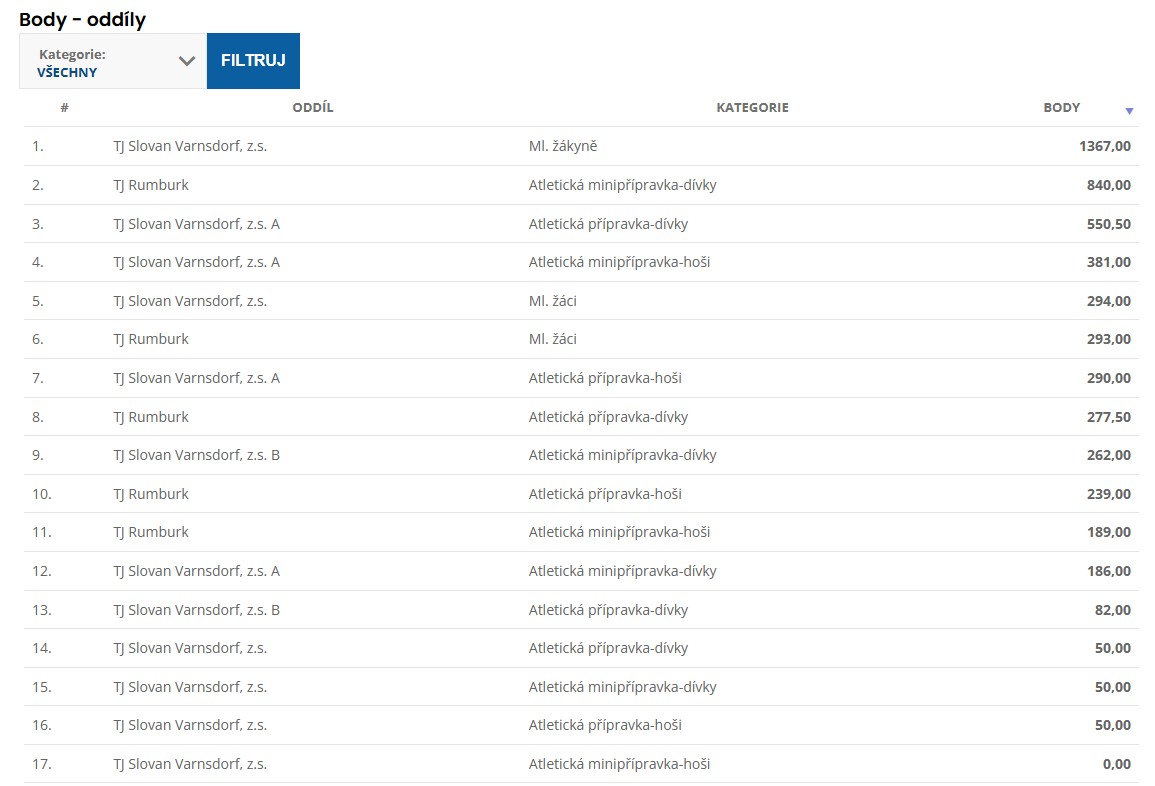1155x786 pixels.
Task: Sort table by the BODY column header
Action: [x=1061, y=108]
